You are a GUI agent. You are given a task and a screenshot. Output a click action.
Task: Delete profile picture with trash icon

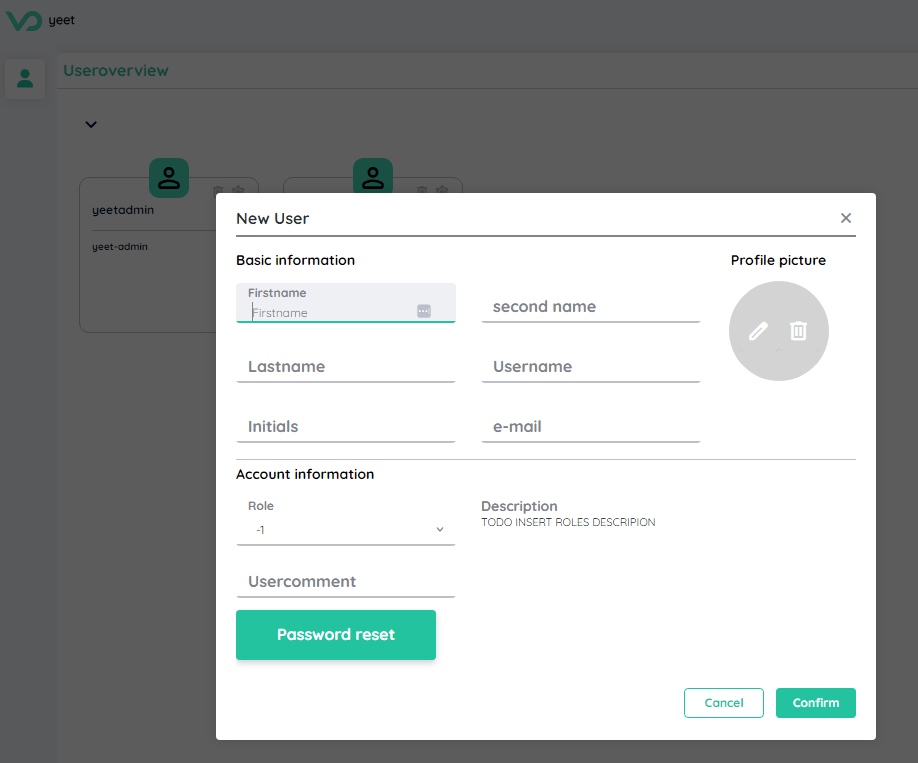[x=799, y=331]
